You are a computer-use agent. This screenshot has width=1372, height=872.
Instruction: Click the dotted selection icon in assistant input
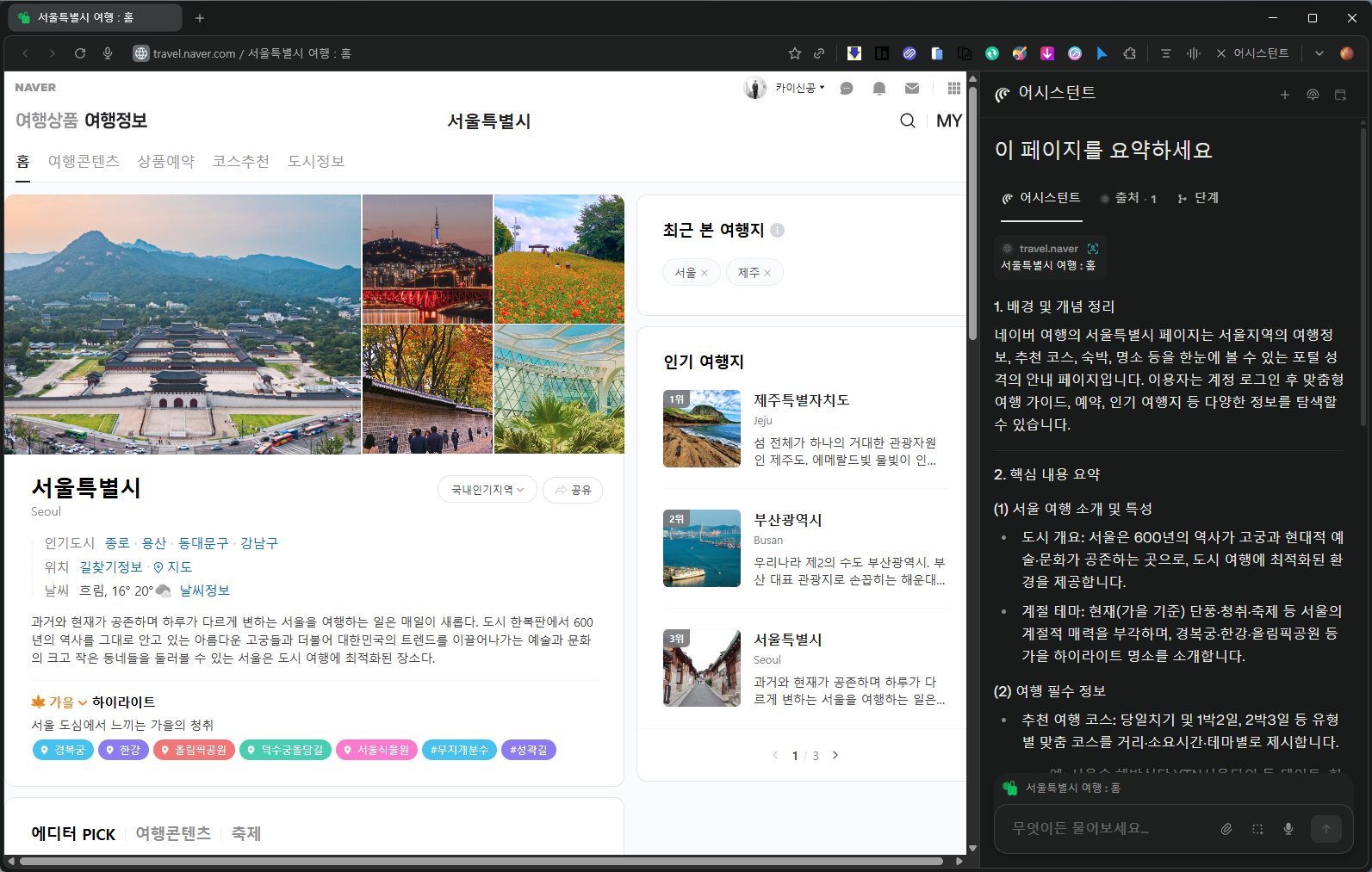pyautogui.click(x=1257, y=829)
